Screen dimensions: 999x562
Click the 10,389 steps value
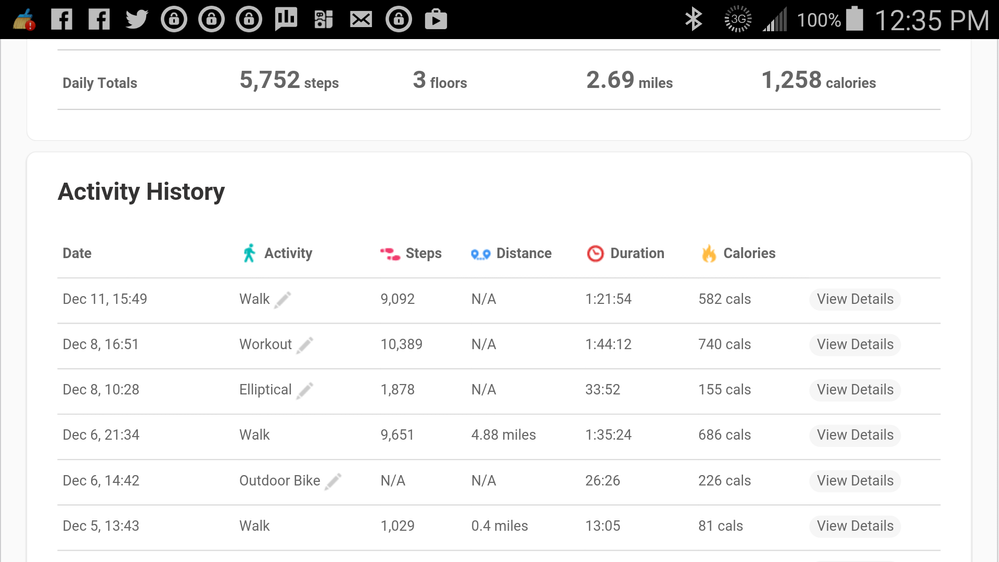401,344
